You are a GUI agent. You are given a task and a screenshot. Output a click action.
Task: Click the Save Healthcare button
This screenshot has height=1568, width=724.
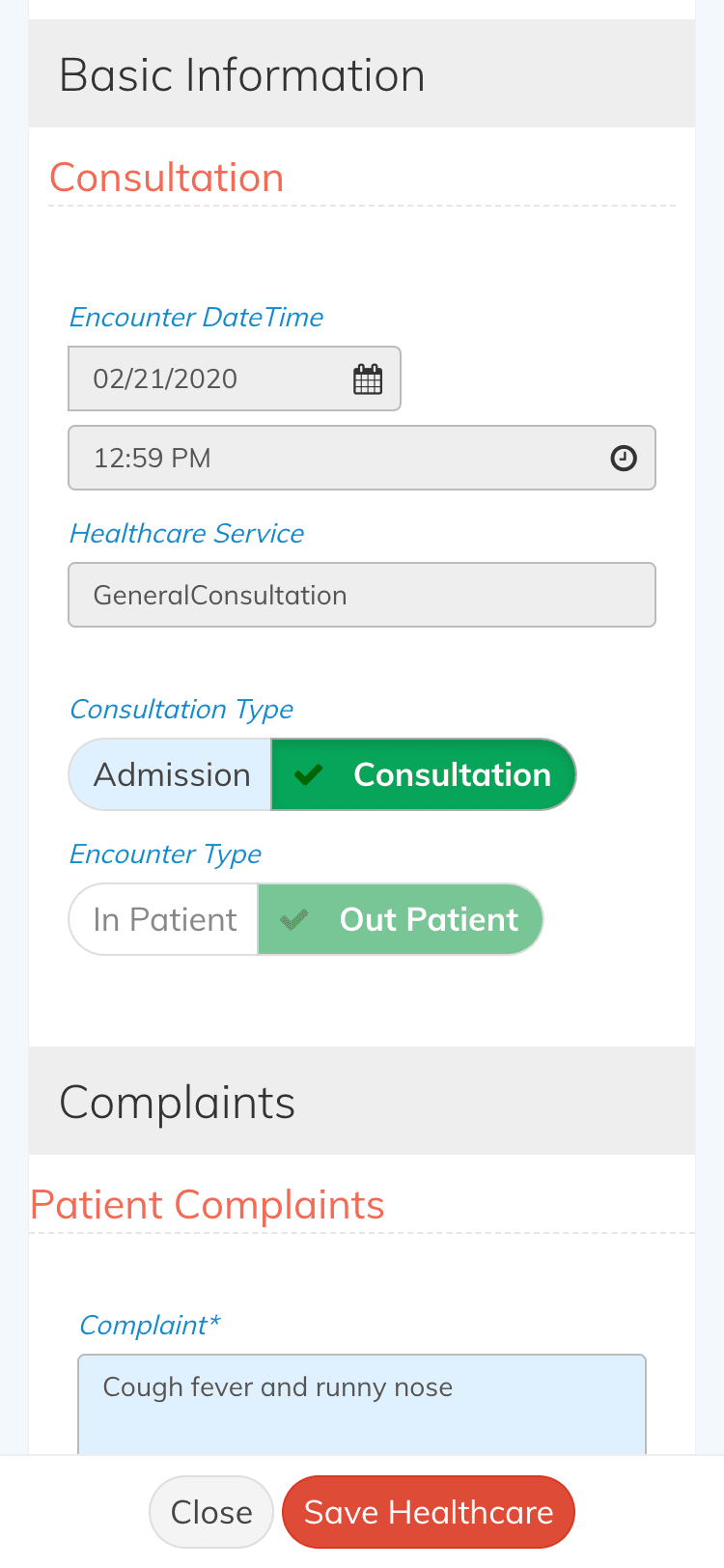[429, 1512]
